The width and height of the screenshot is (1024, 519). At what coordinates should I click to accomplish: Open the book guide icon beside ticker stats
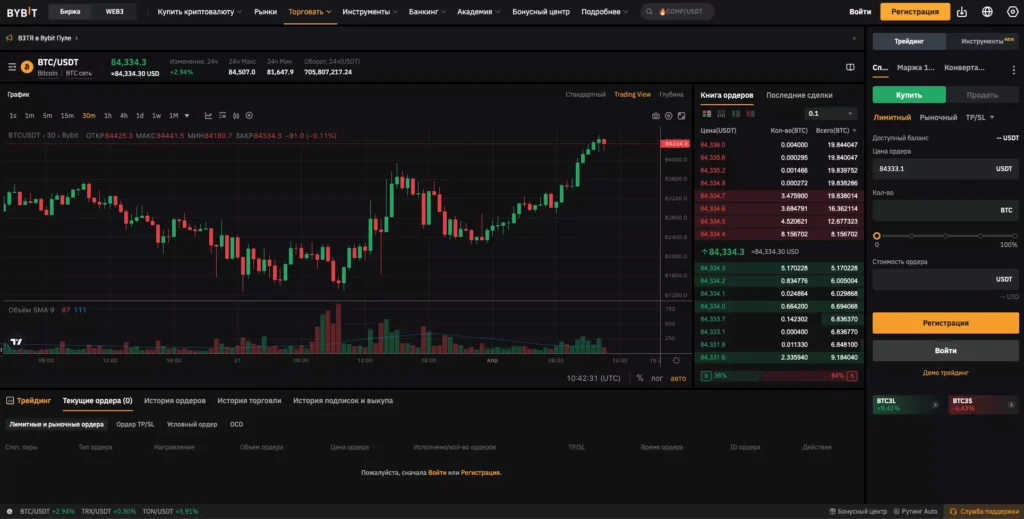(x=850, y=67)
